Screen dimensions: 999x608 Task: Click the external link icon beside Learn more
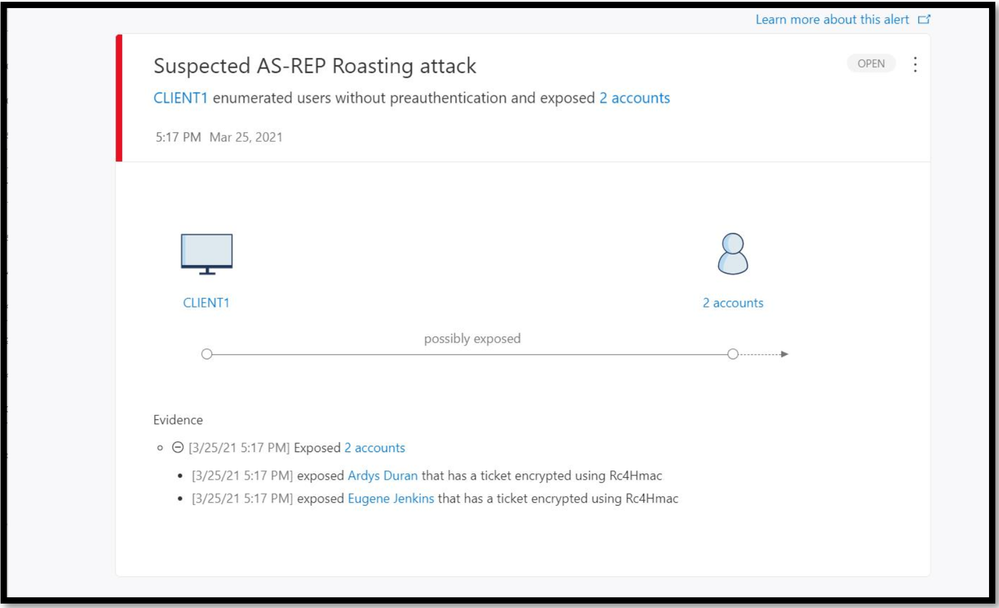(x=924, y=19)
